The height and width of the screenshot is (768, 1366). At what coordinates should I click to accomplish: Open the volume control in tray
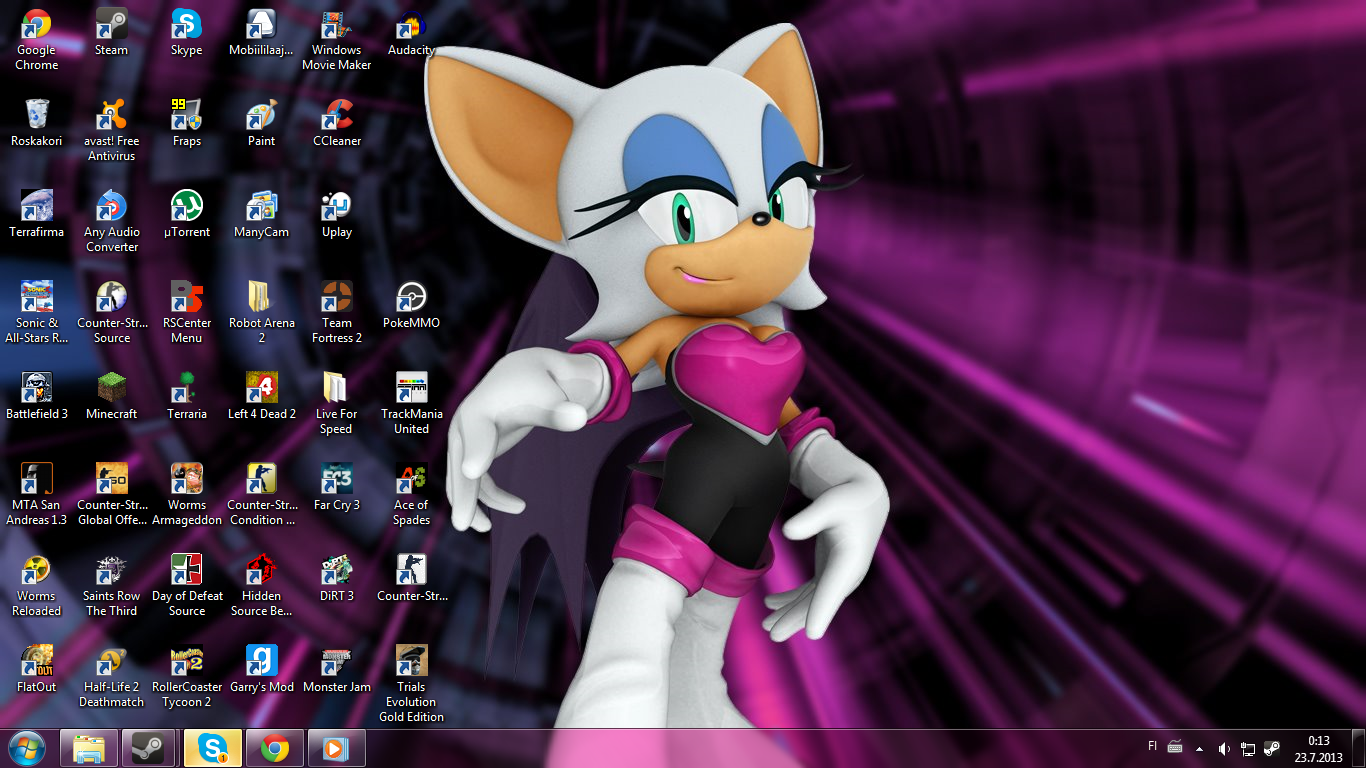[x=1224, y=748]
